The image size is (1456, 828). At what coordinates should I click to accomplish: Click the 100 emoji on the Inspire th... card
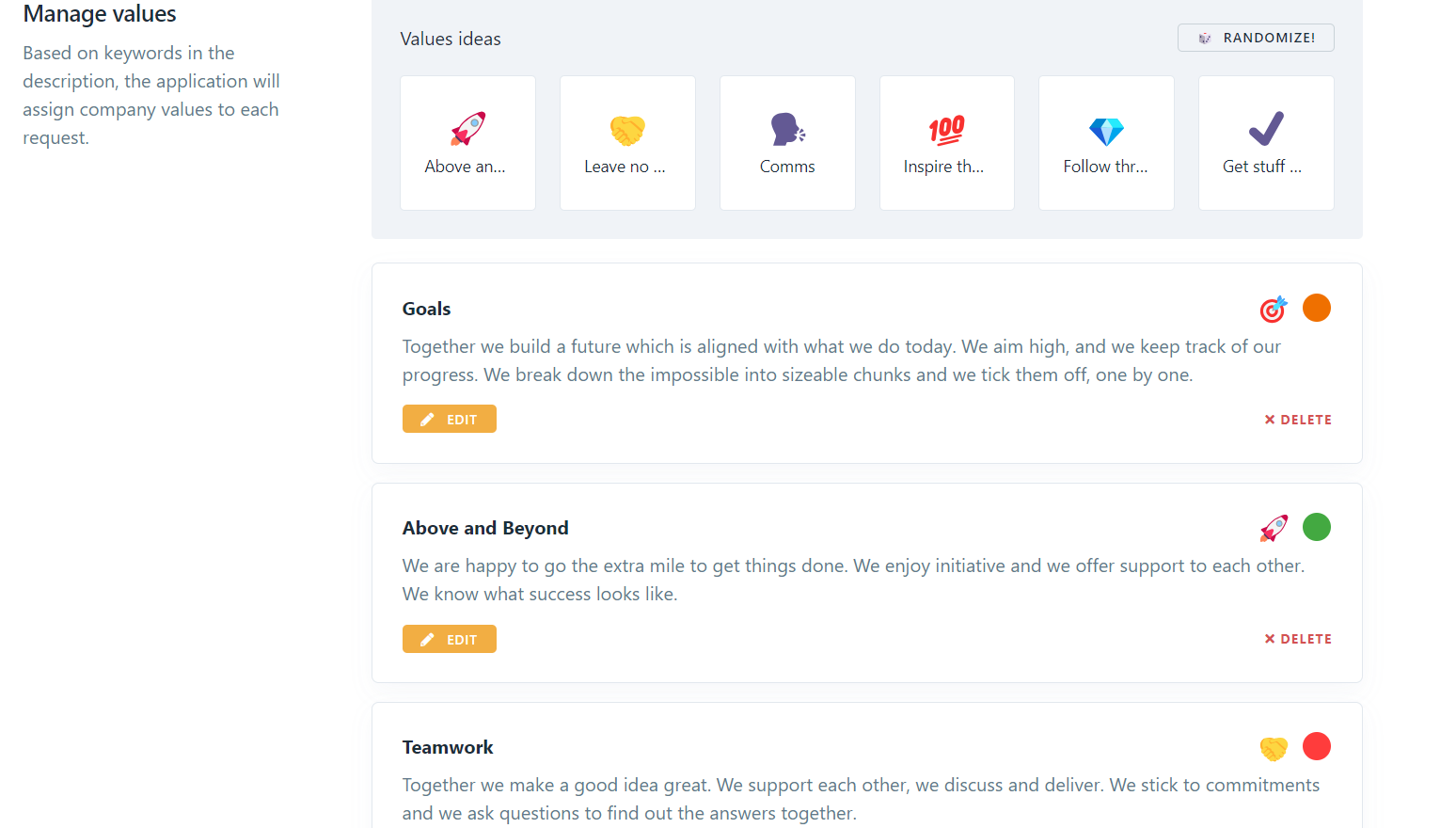946,130
